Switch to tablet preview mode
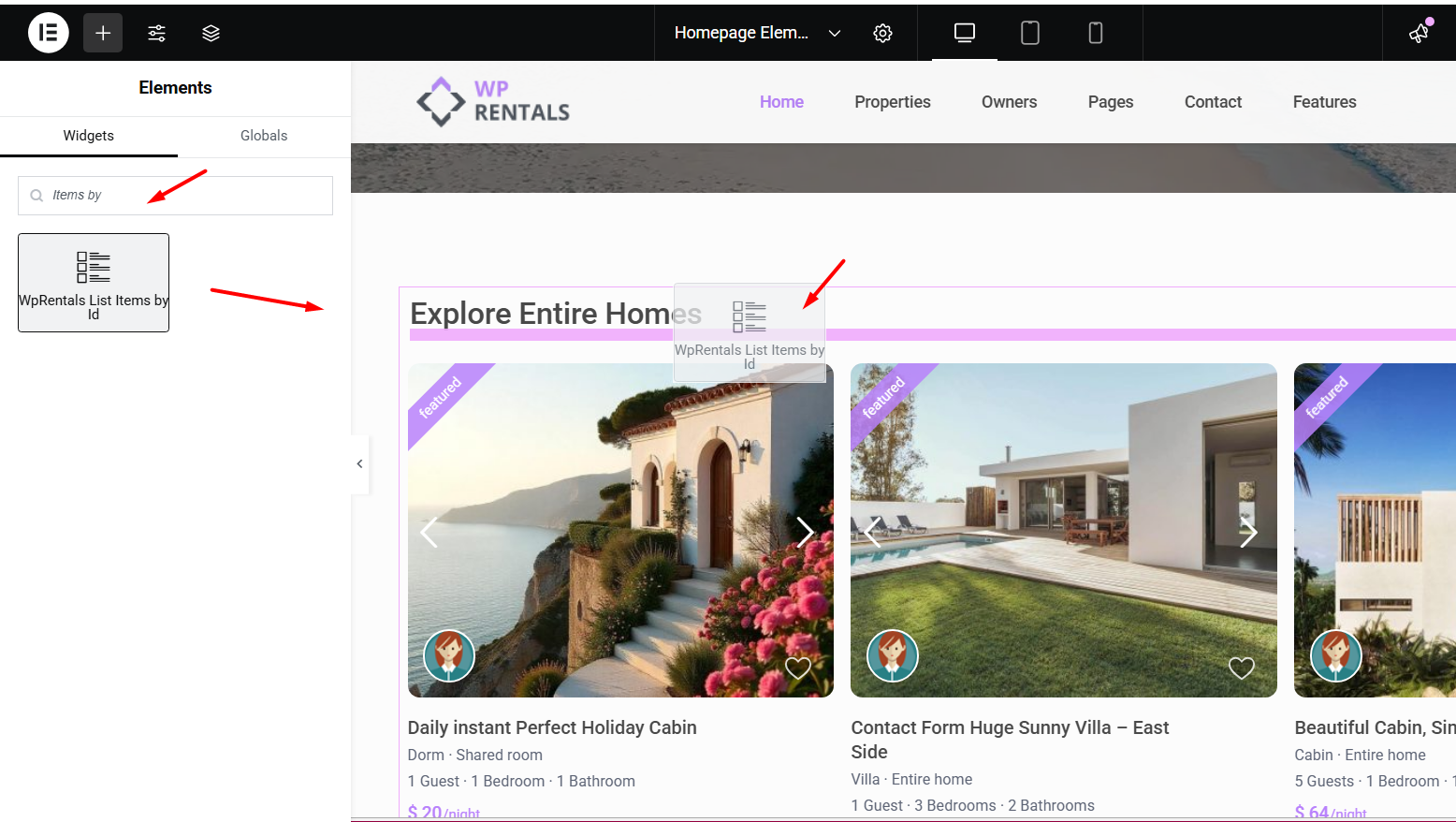 (1029, 33)
